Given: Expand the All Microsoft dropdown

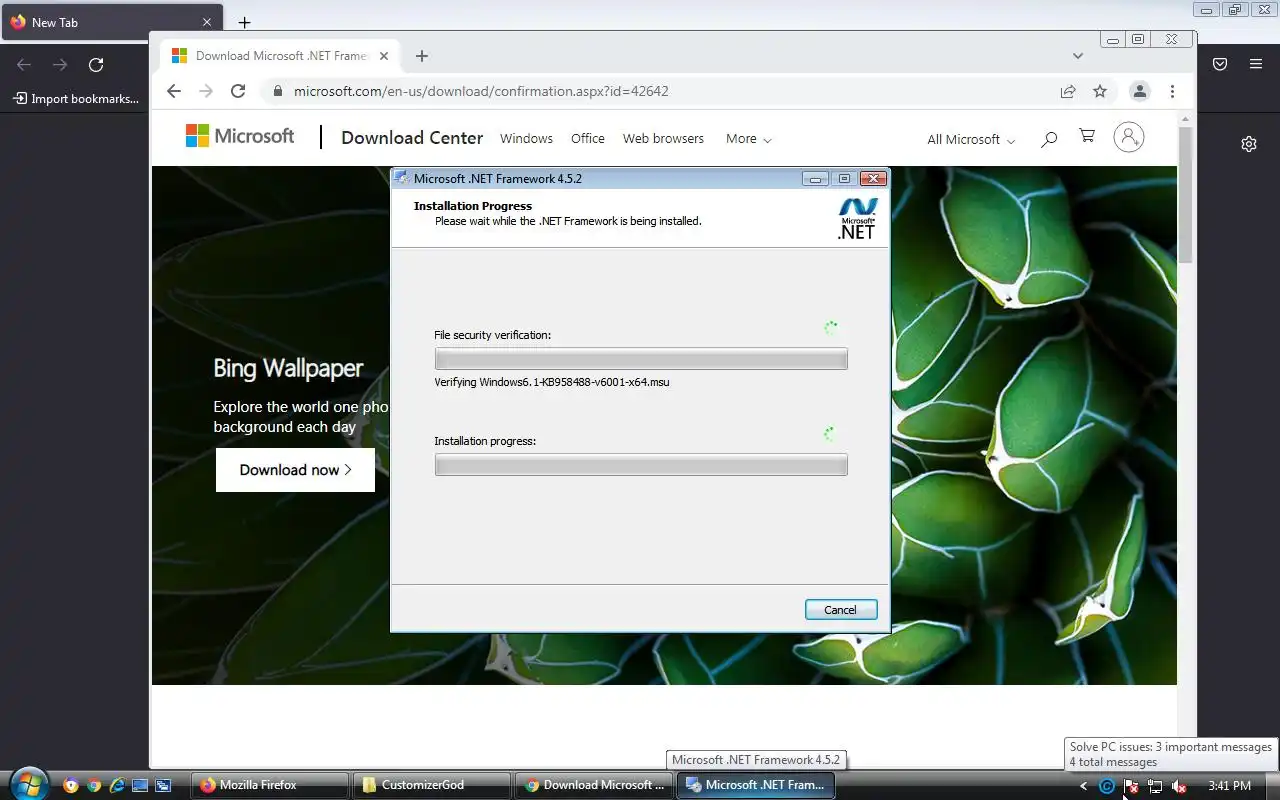Looking at the screenshot, I should [971, 140].
